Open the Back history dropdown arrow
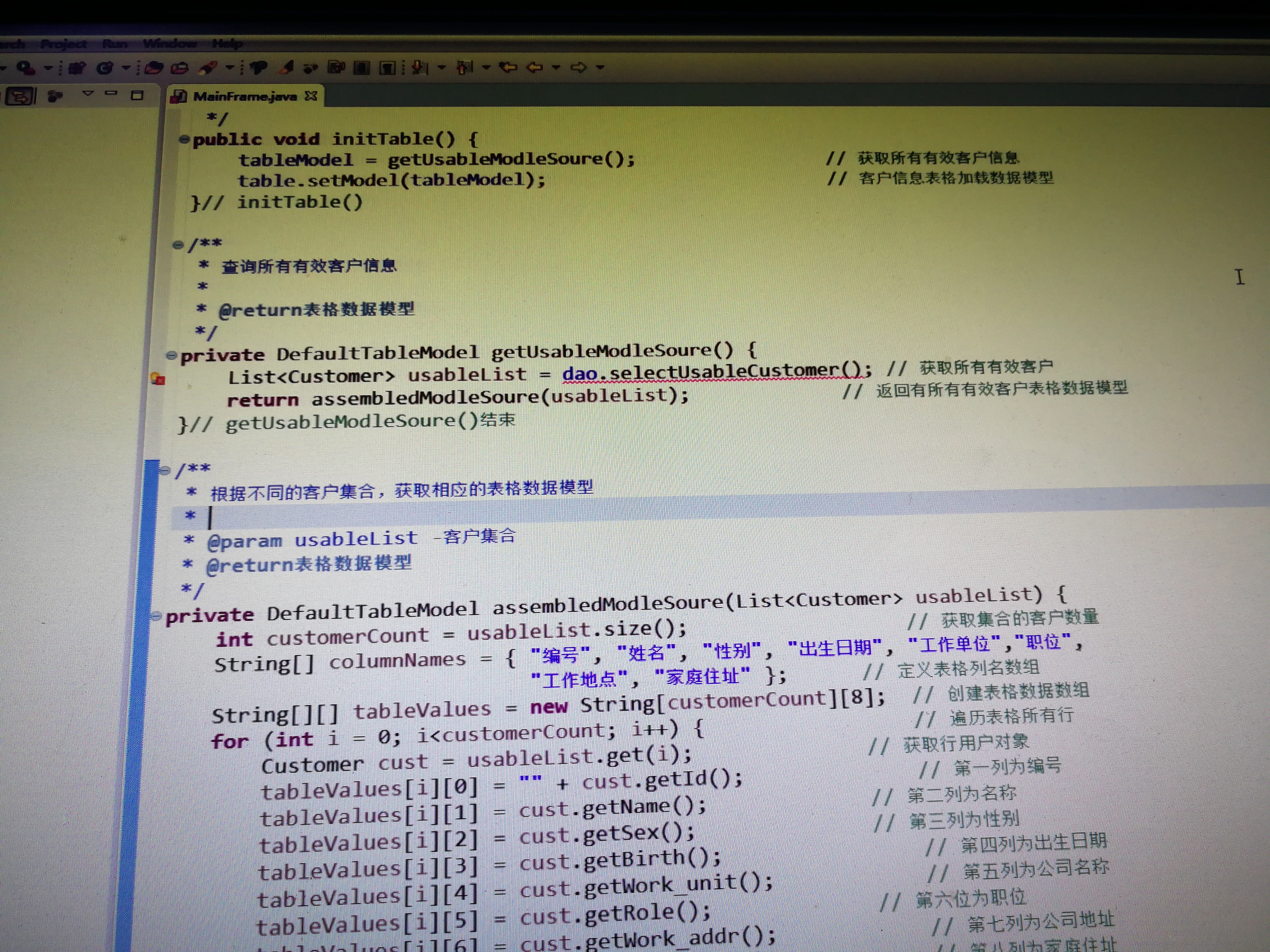 coord(556,67)
